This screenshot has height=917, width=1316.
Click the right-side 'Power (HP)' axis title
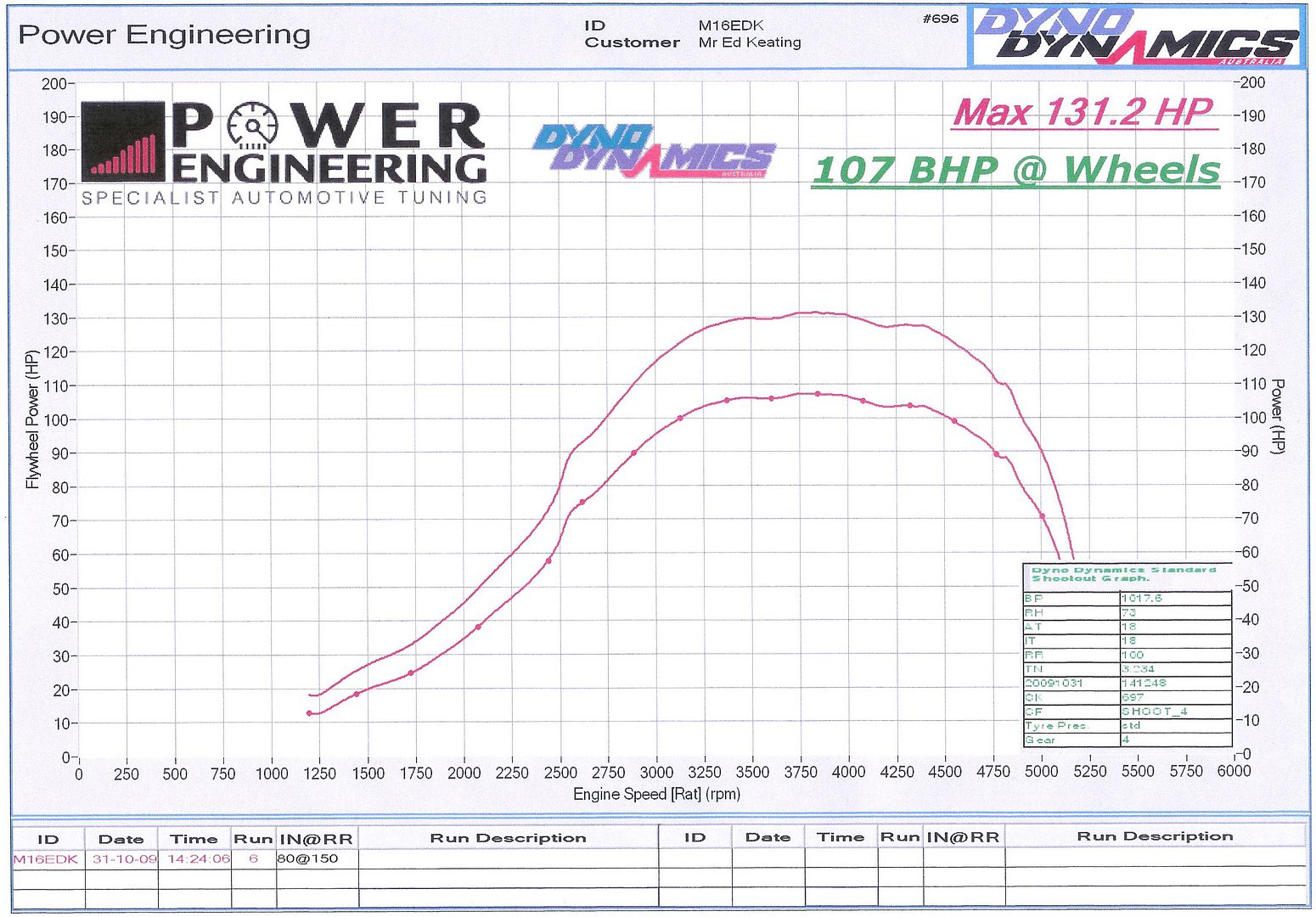coord(1278,416)
